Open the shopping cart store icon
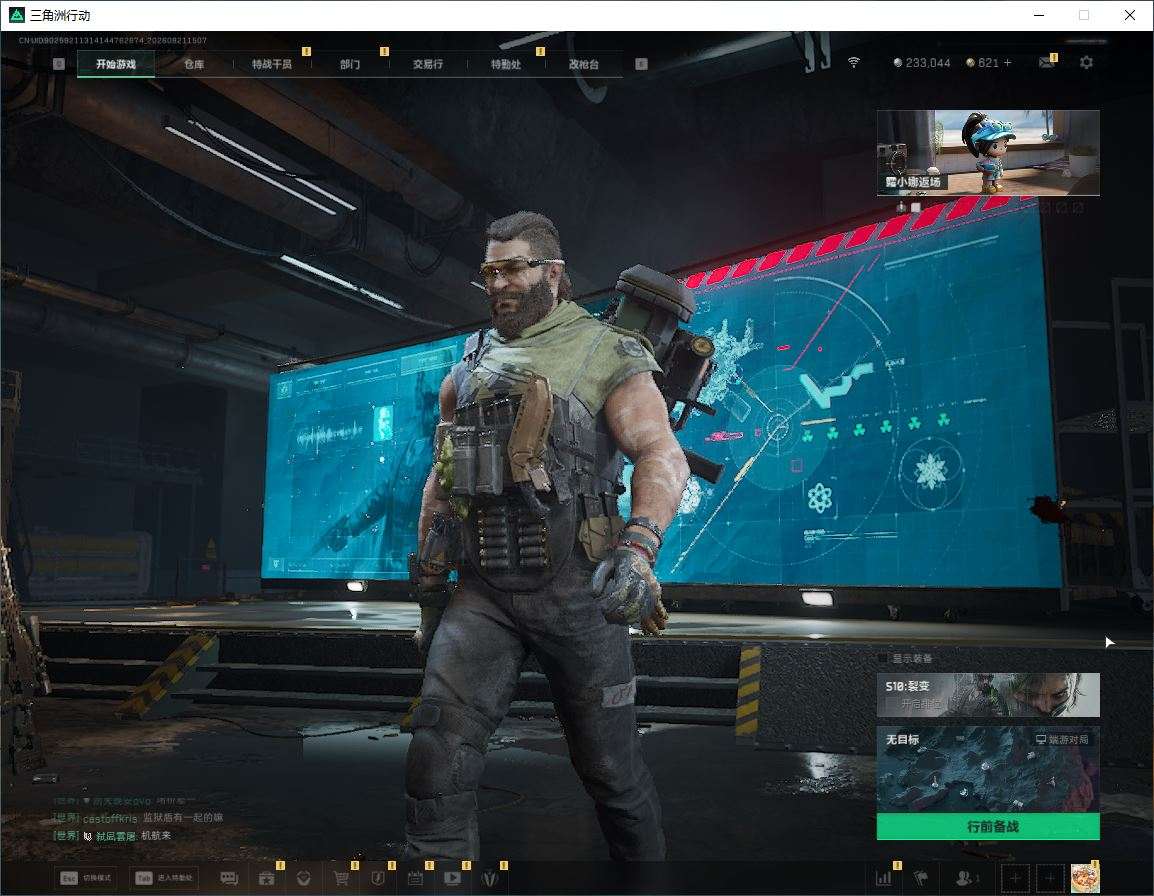Screen dimensions: 1154x896 coord(341,878)
